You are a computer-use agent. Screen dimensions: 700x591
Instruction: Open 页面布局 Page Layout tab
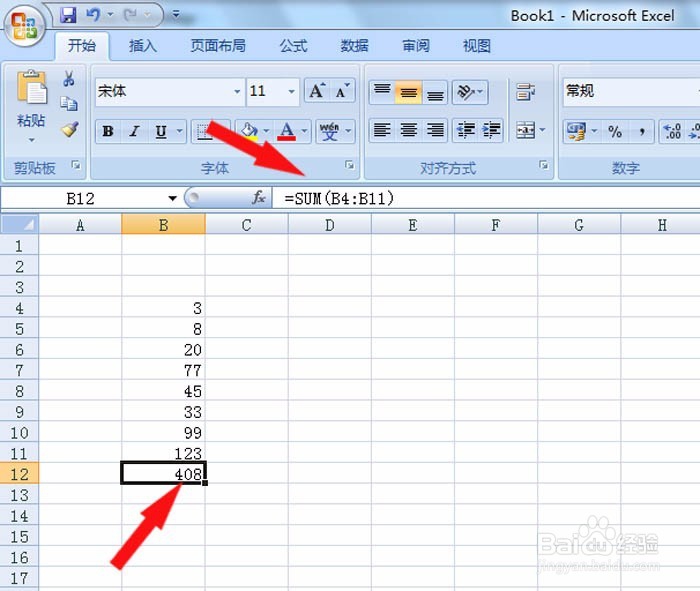218,46
